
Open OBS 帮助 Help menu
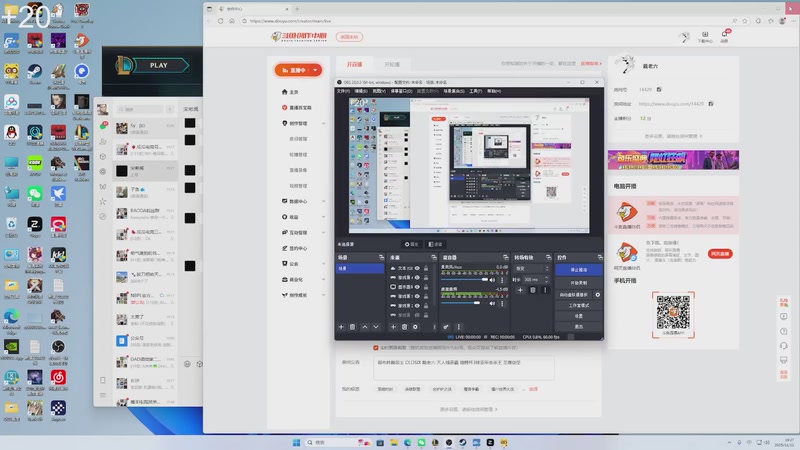pos(493,91)
